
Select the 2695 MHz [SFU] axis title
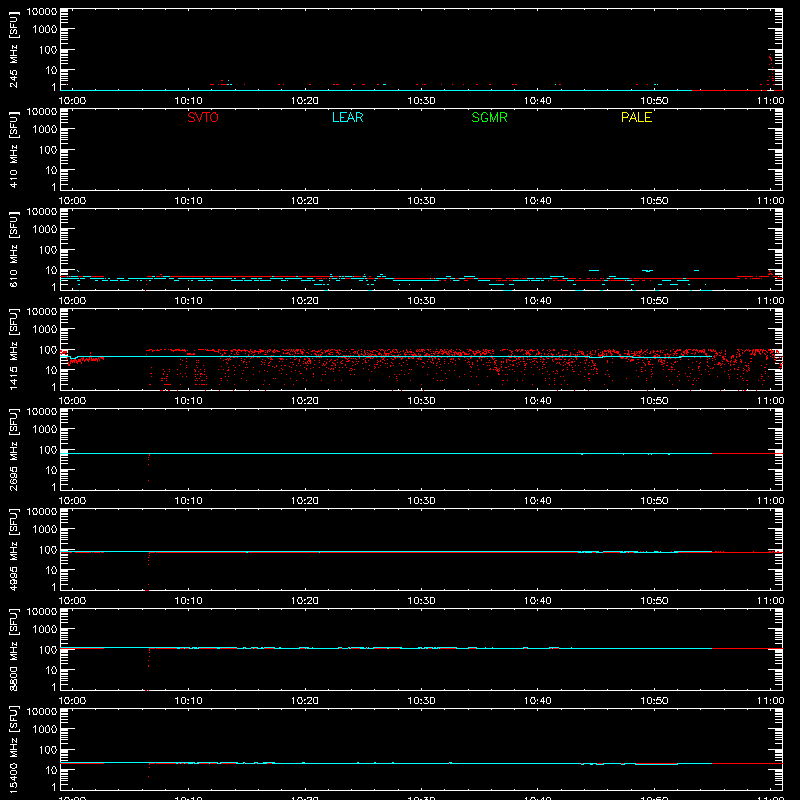tap(13, 449)
